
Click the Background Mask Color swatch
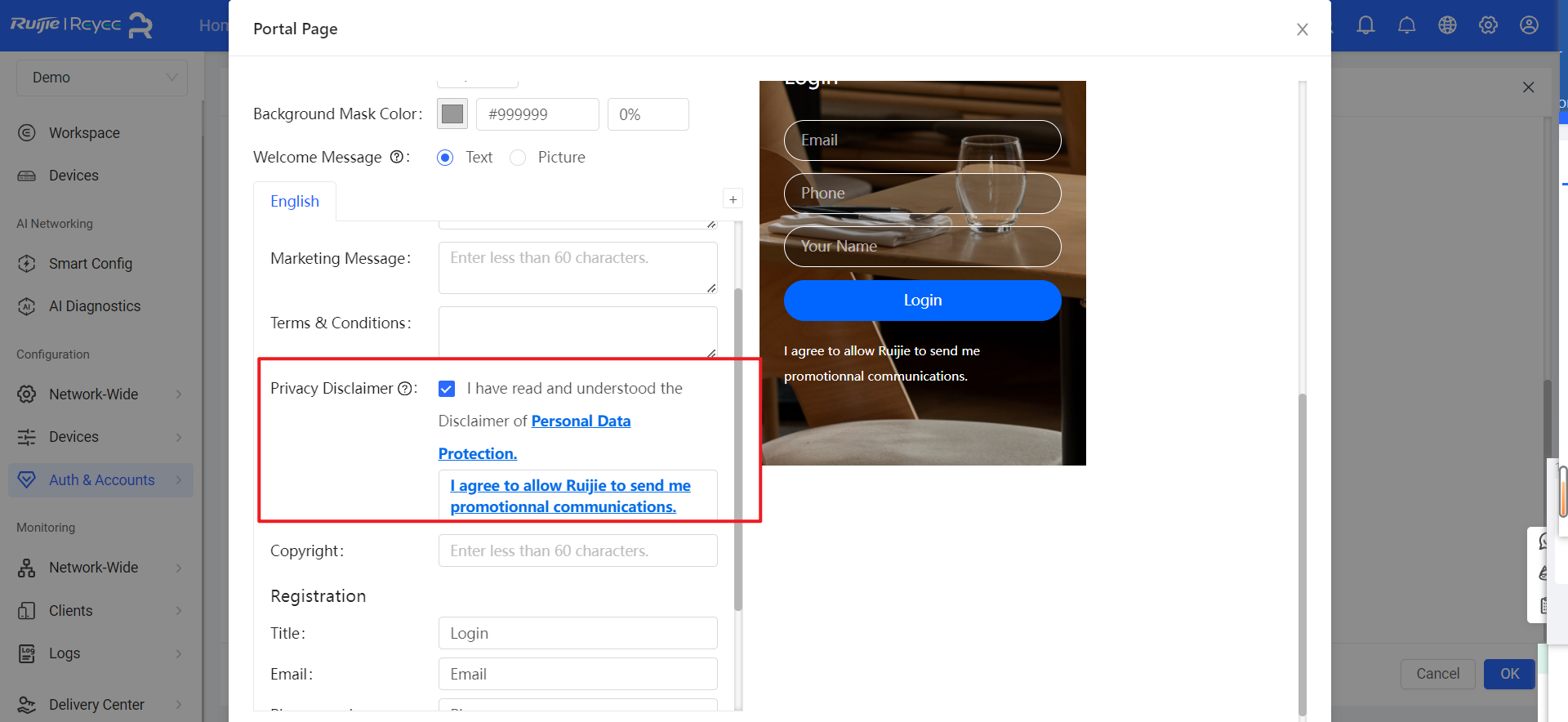point(452,114)
